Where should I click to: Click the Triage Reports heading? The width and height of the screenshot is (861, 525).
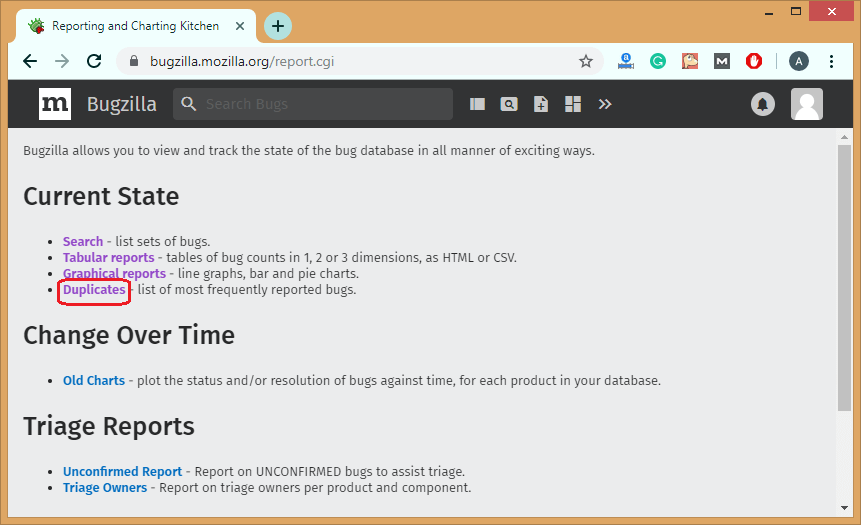coord(109,427)
